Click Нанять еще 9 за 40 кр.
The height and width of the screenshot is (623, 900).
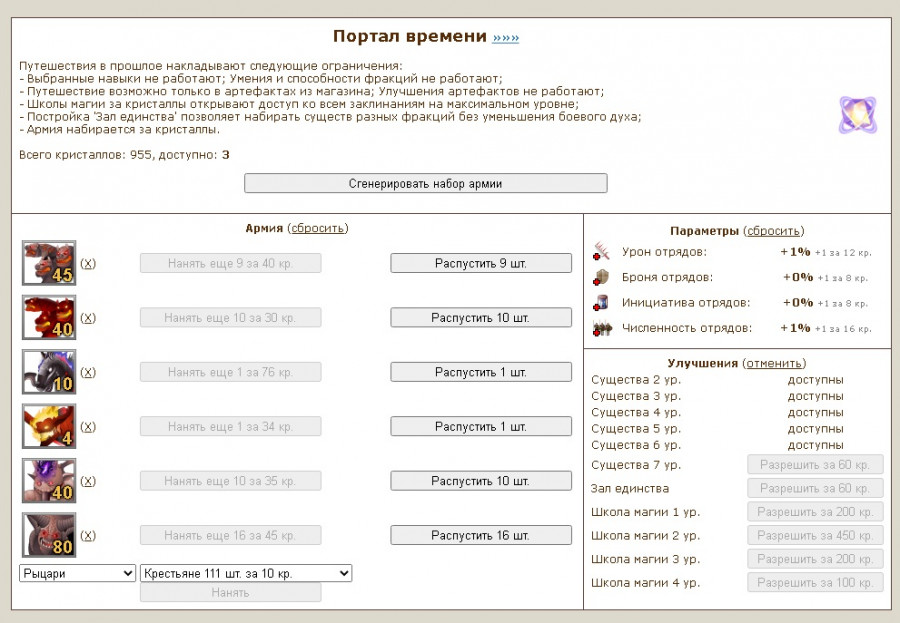click(x=231, y=263)
